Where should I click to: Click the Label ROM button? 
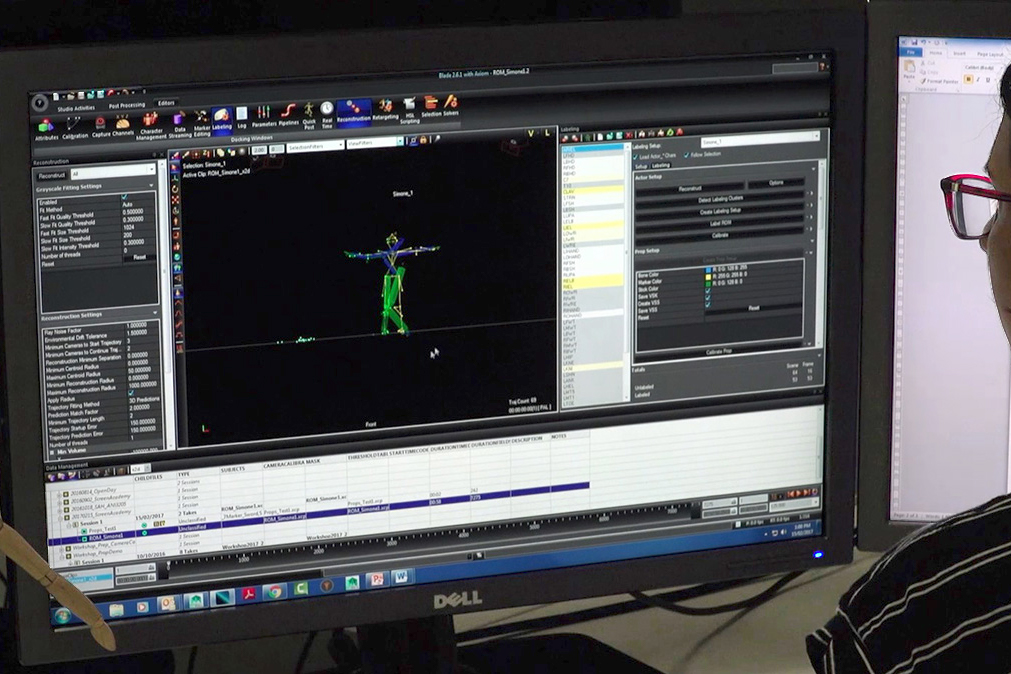720,222
